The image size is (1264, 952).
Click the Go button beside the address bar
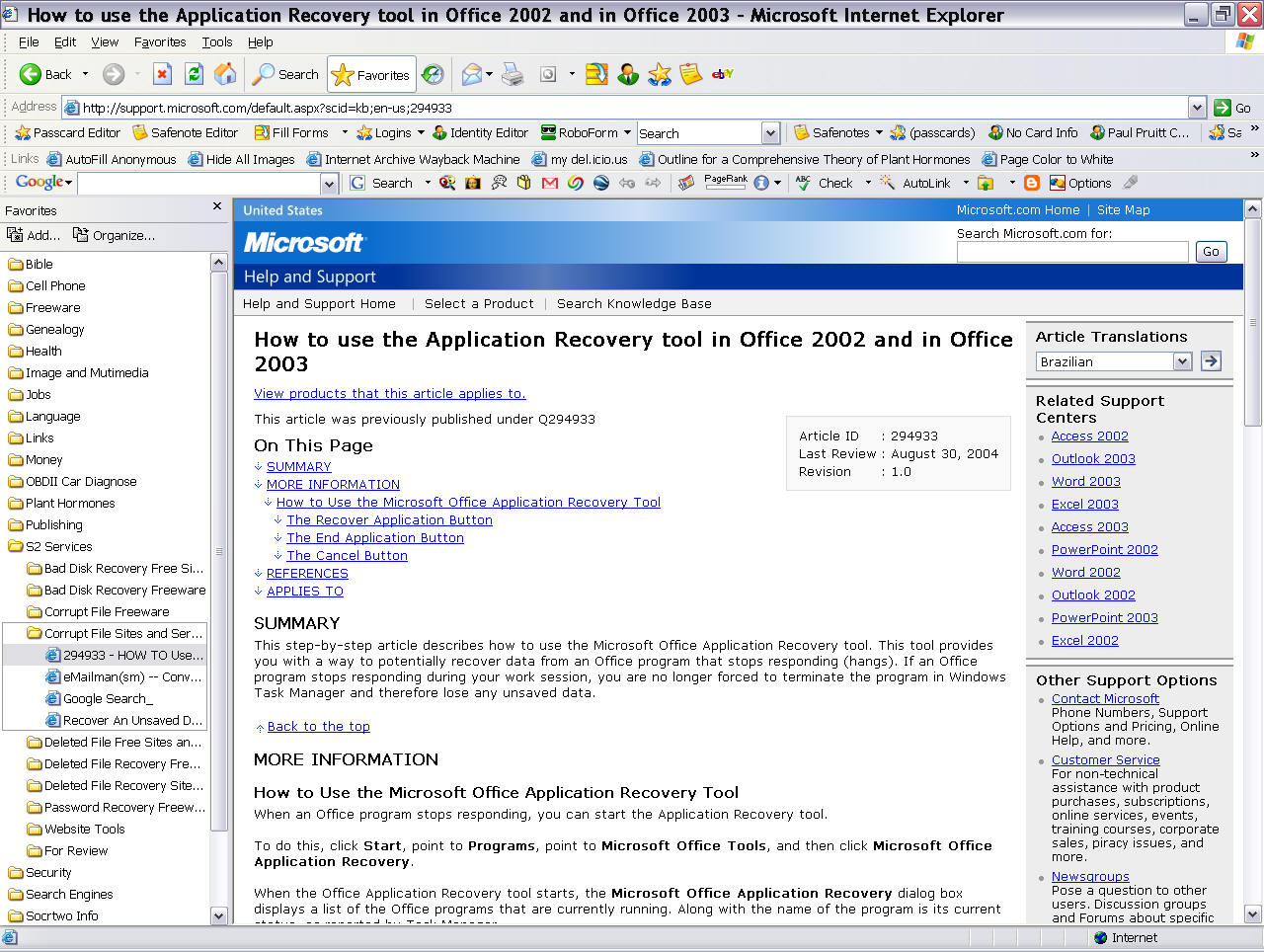point(1233,108)
